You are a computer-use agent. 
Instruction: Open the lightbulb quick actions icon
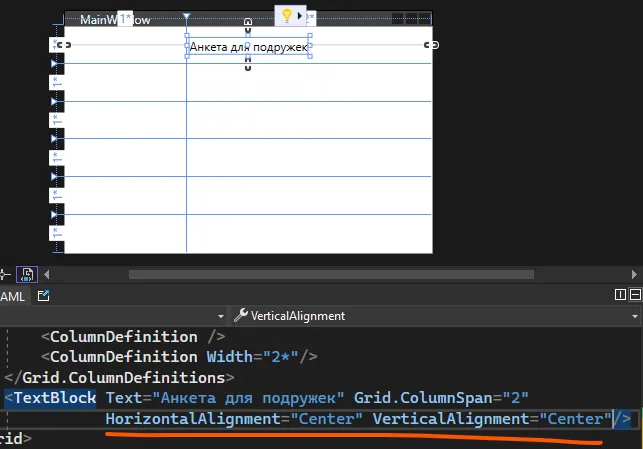[287, 16]
